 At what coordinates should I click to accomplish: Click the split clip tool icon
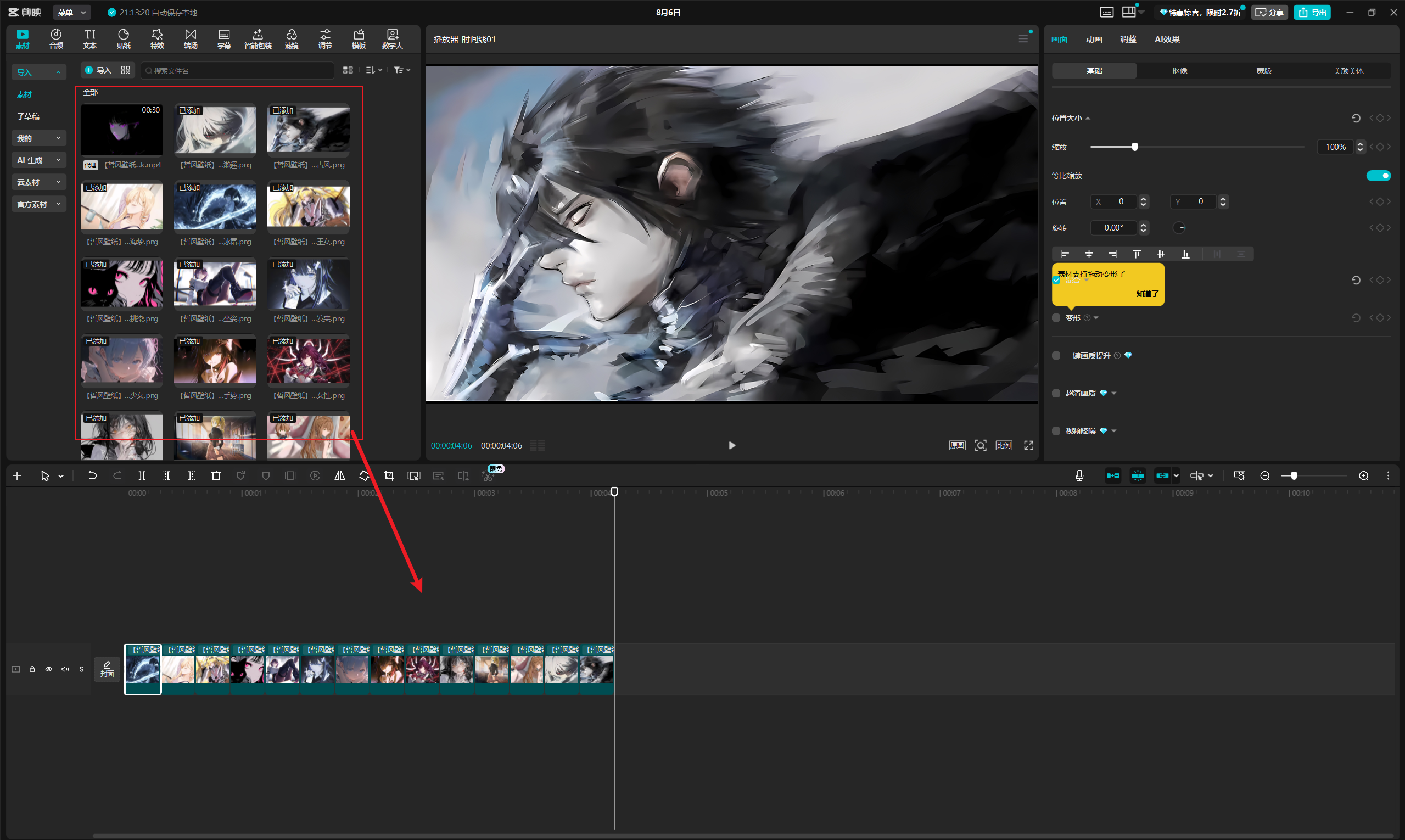(x=142, y=476)
